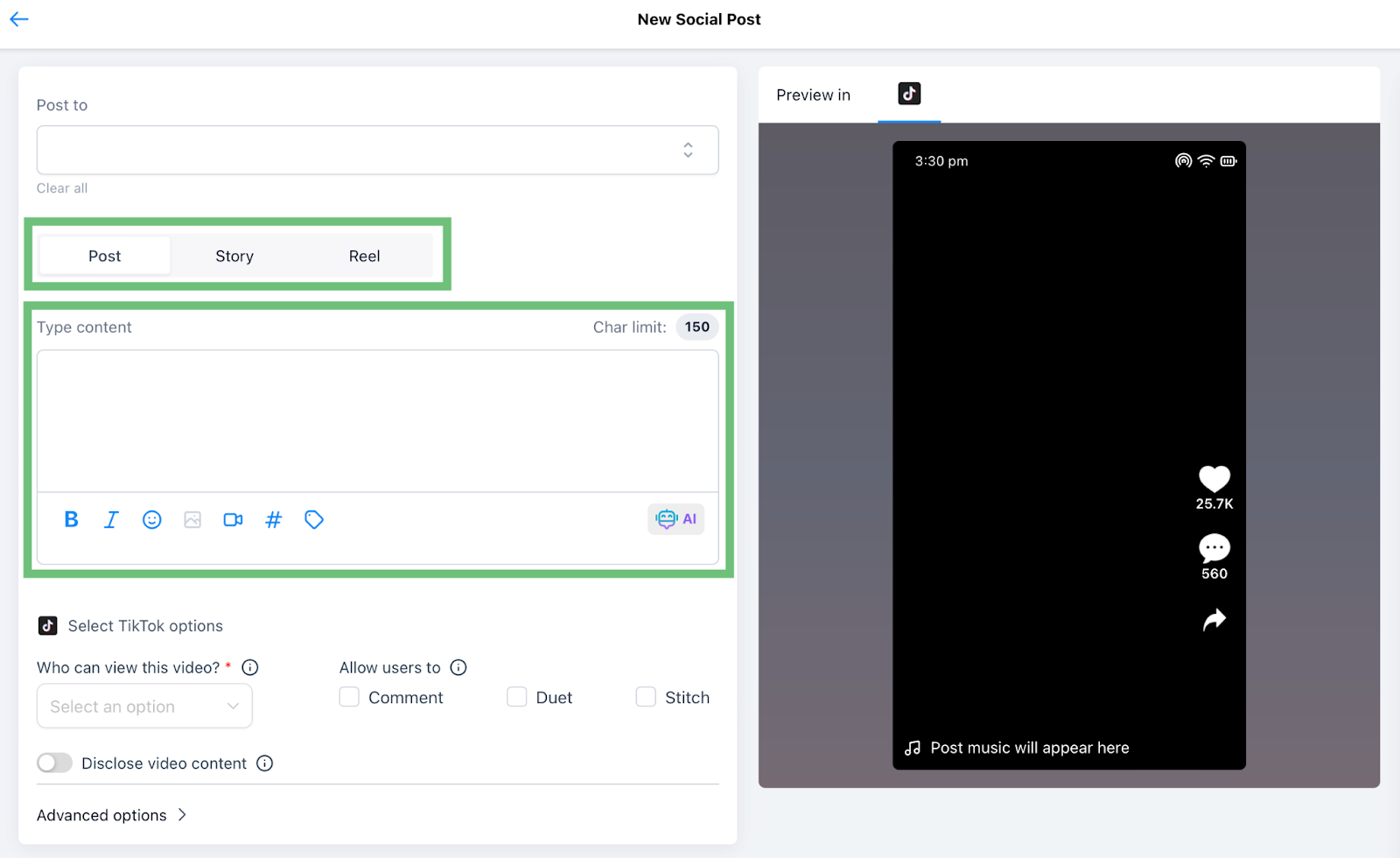Click the info icon next to Who can view this video
This screenshot has width=1400, height=858.
[x=250, y=667]
